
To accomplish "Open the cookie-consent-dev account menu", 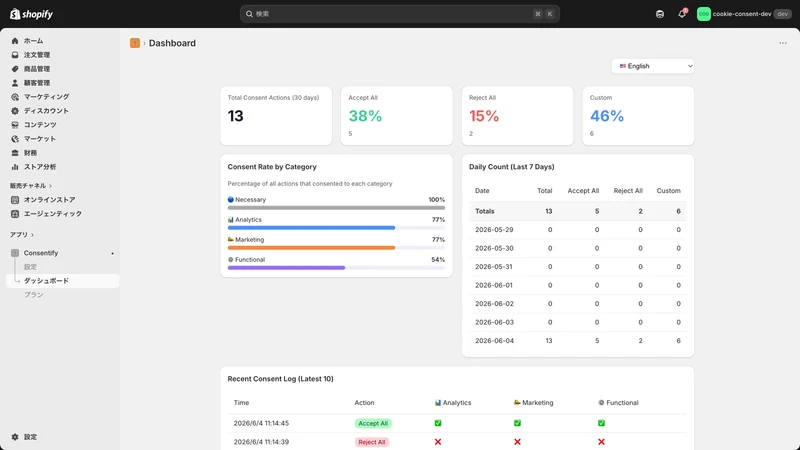I will pos(744,14).
